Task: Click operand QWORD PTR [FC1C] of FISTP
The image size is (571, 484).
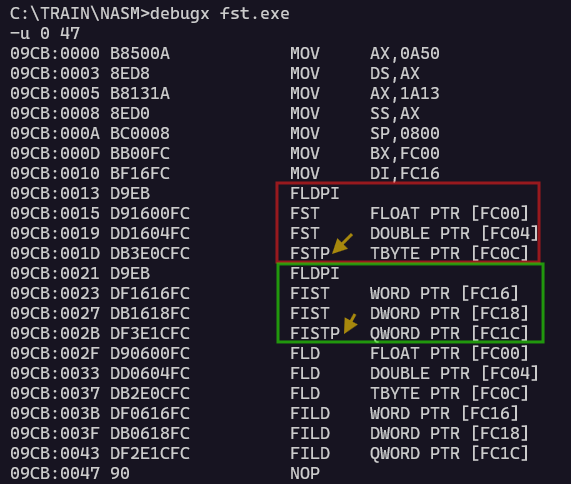Action: pos(449,333)
